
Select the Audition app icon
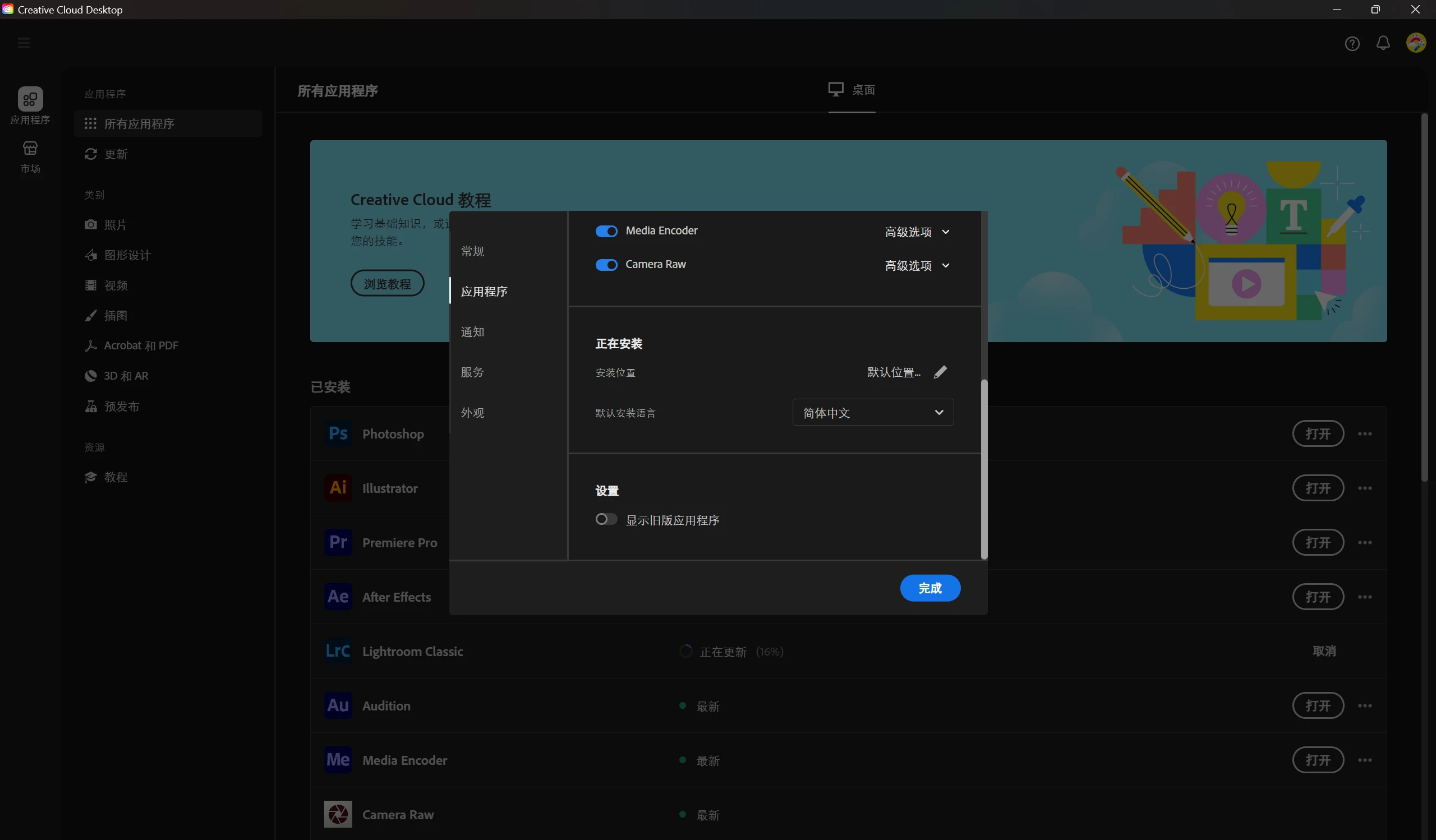point(337,705)
